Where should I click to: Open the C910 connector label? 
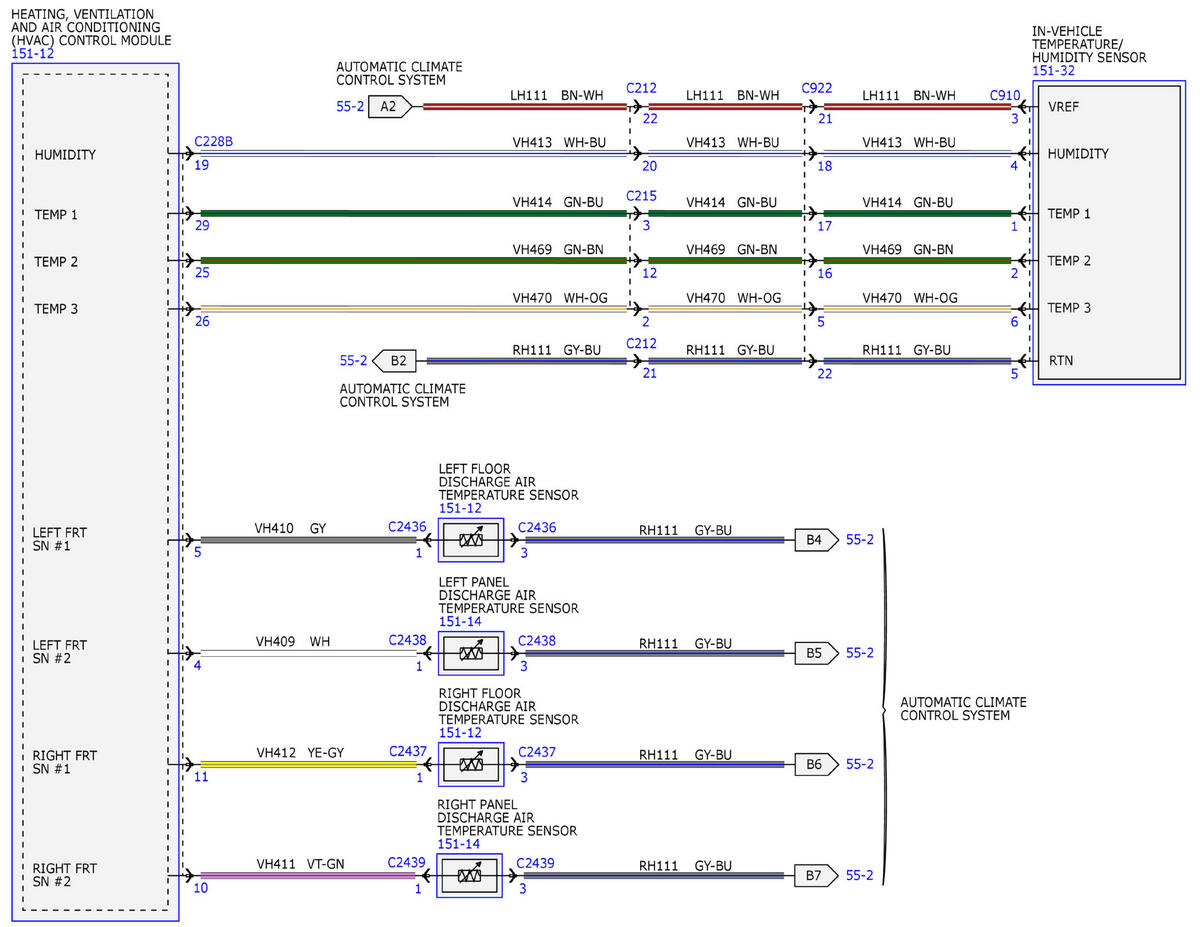coord(1005,95)
